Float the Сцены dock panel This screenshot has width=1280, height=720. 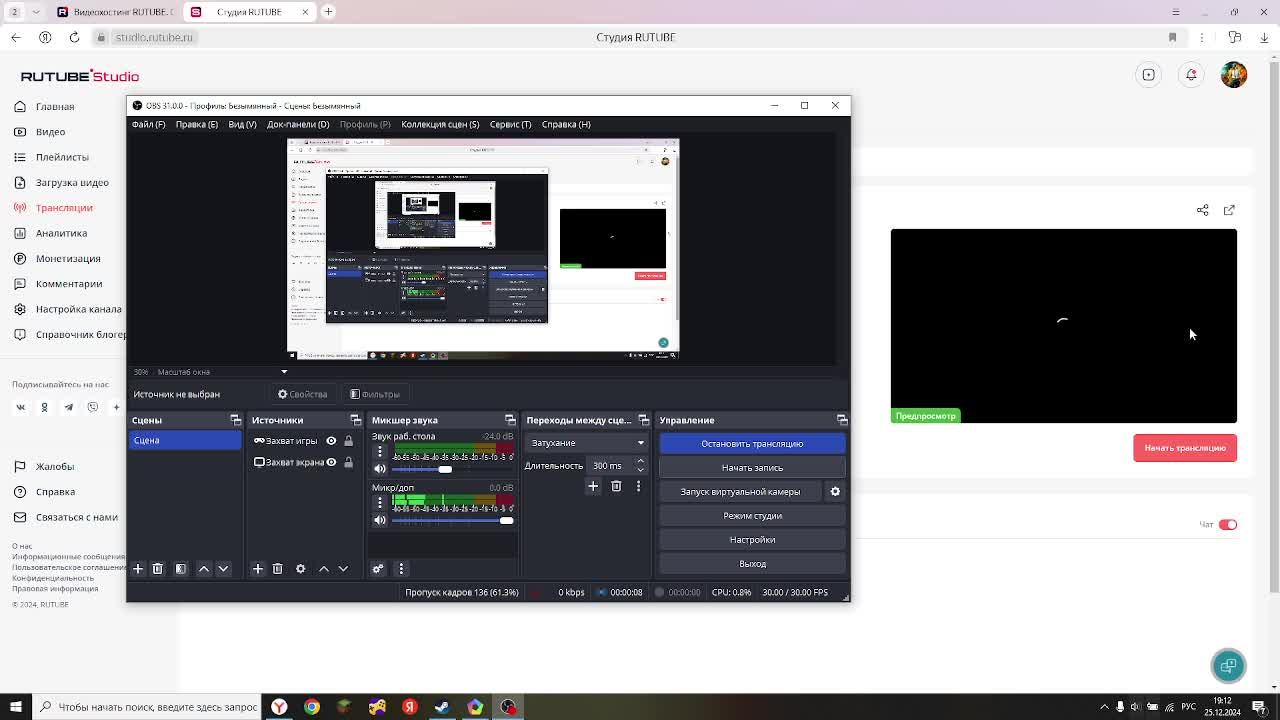click(235, 420)
